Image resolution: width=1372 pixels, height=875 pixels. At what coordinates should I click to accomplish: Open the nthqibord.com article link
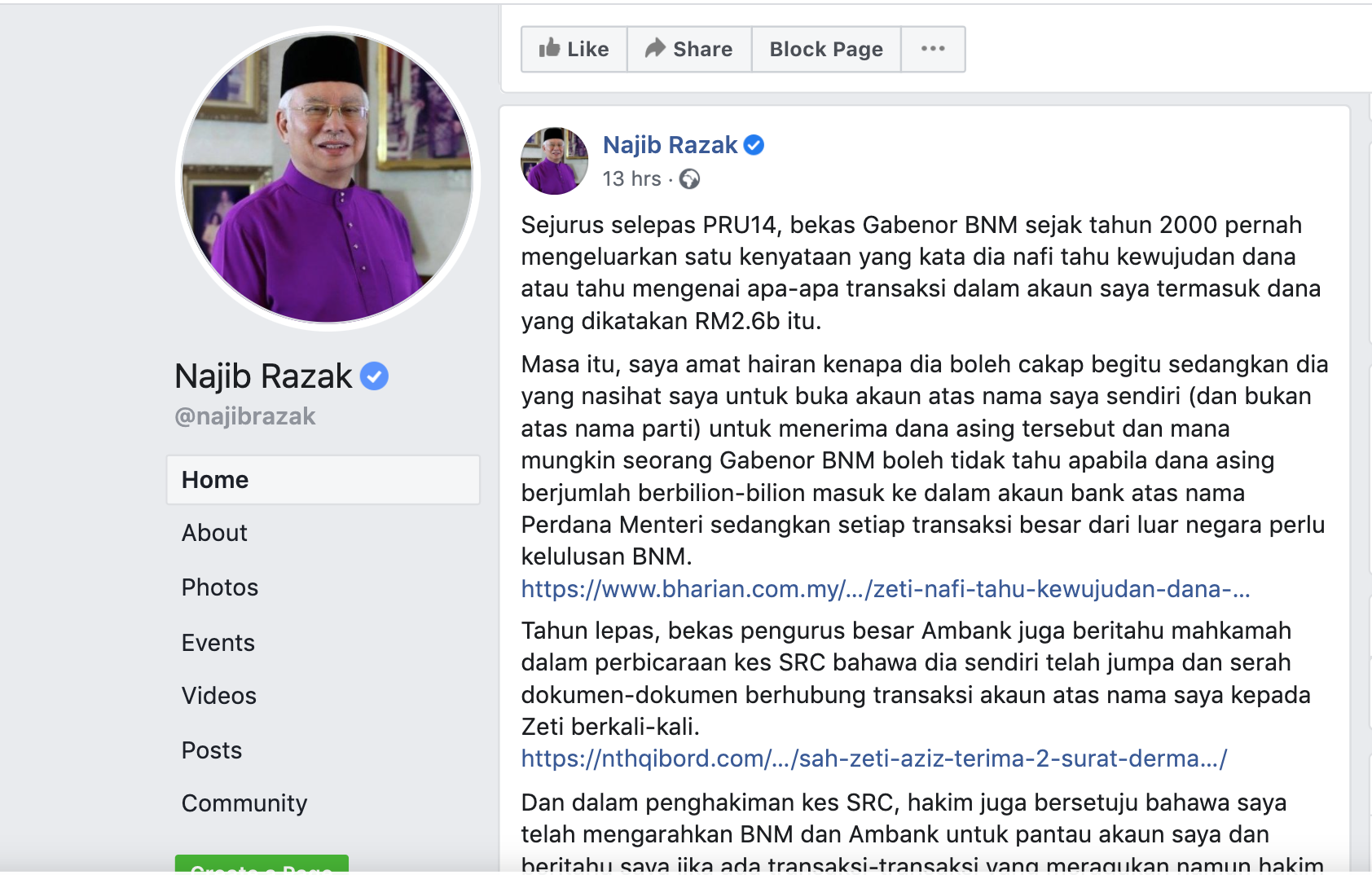(x=874, y=758)
